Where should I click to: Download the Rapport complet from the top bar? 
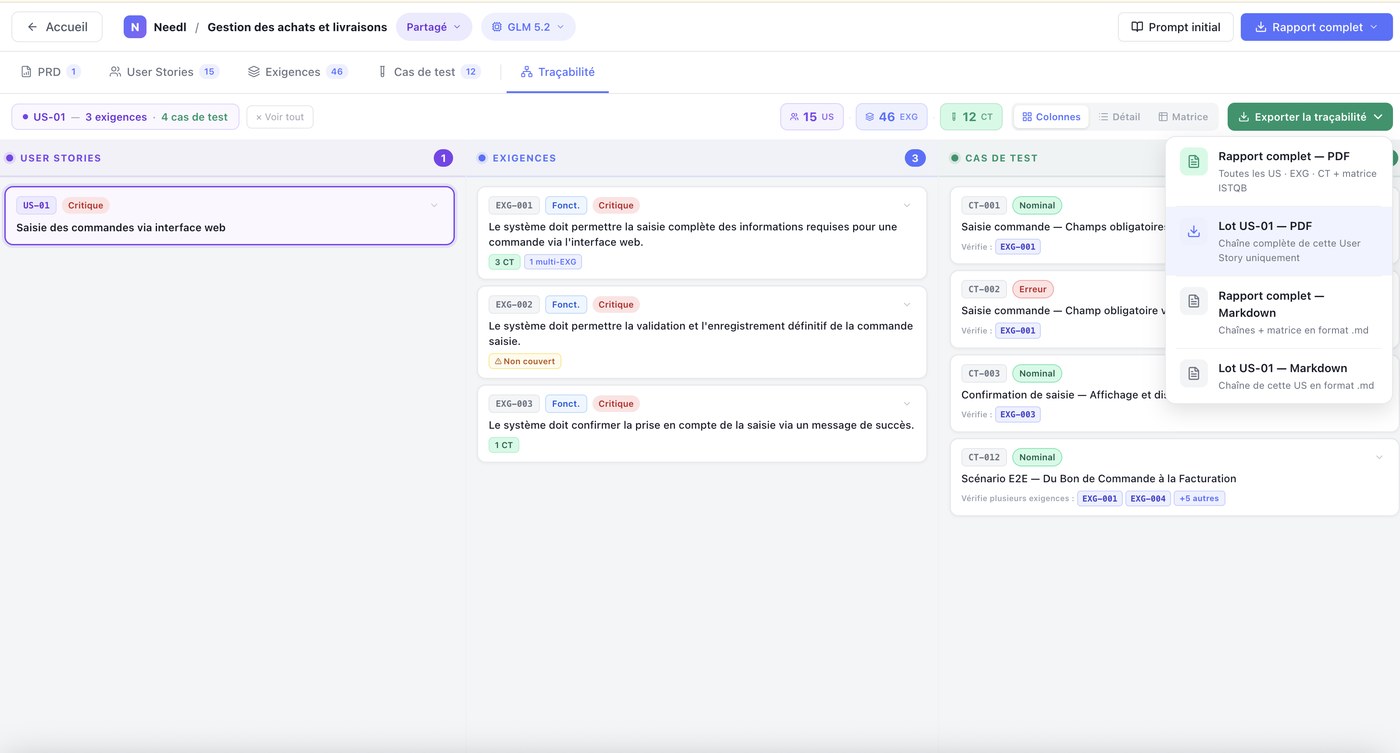pos(1317,27)
